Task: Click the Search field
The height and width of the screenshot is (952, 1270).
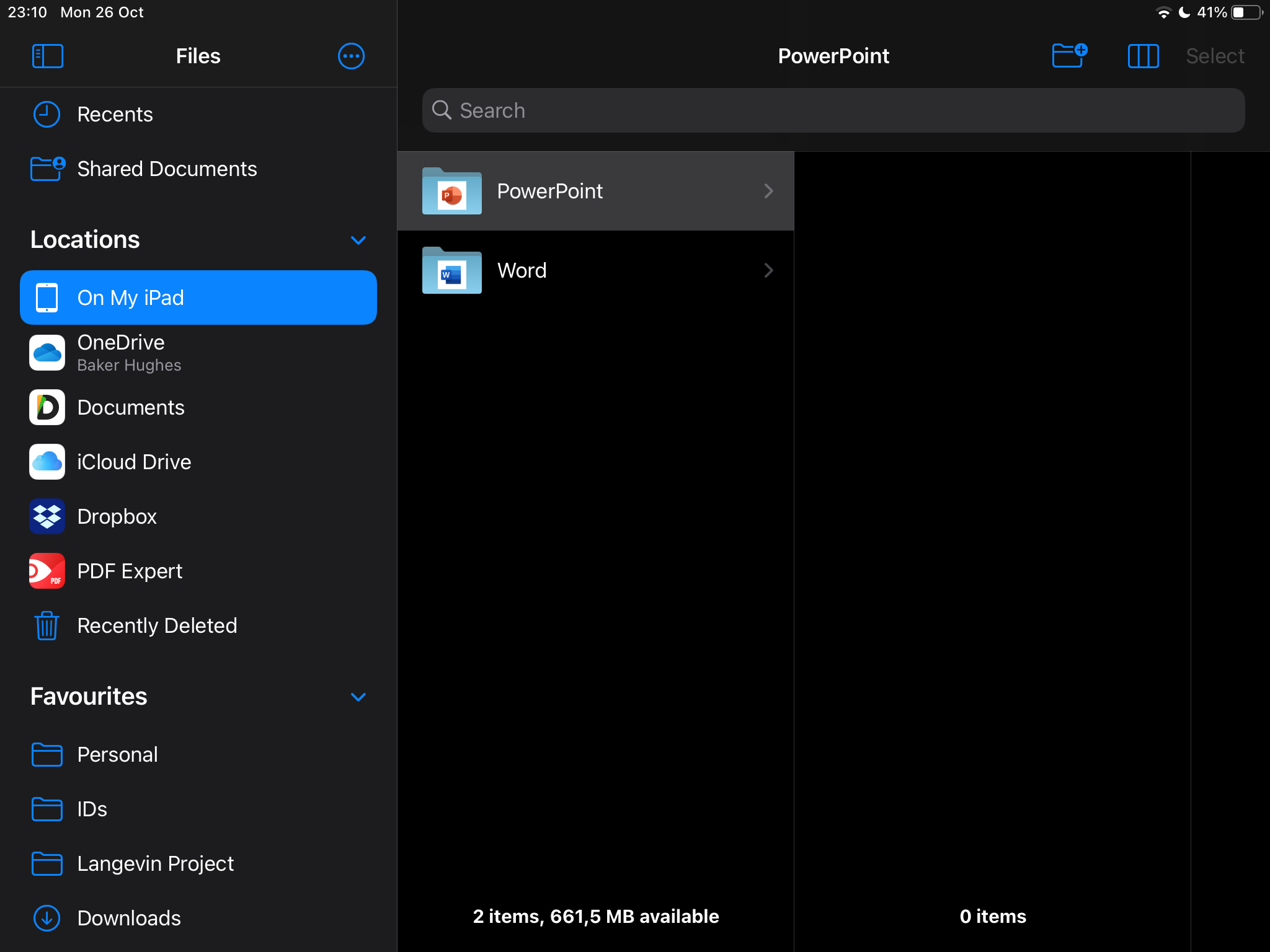Action: pos(833,110)
